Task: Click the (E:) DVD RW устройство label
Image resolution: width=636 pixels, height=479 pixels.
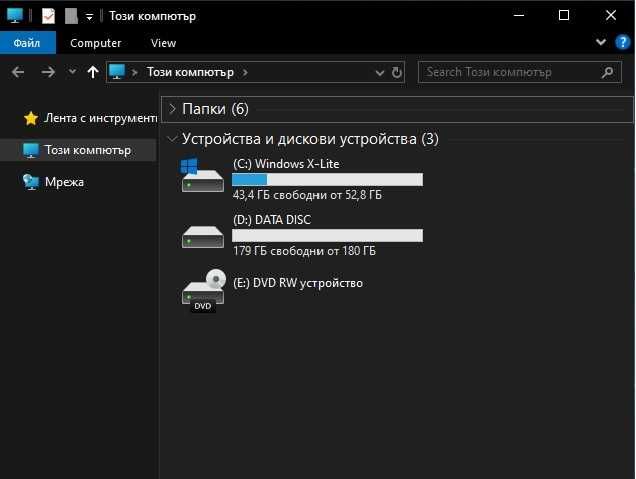Action: (298, 283)
